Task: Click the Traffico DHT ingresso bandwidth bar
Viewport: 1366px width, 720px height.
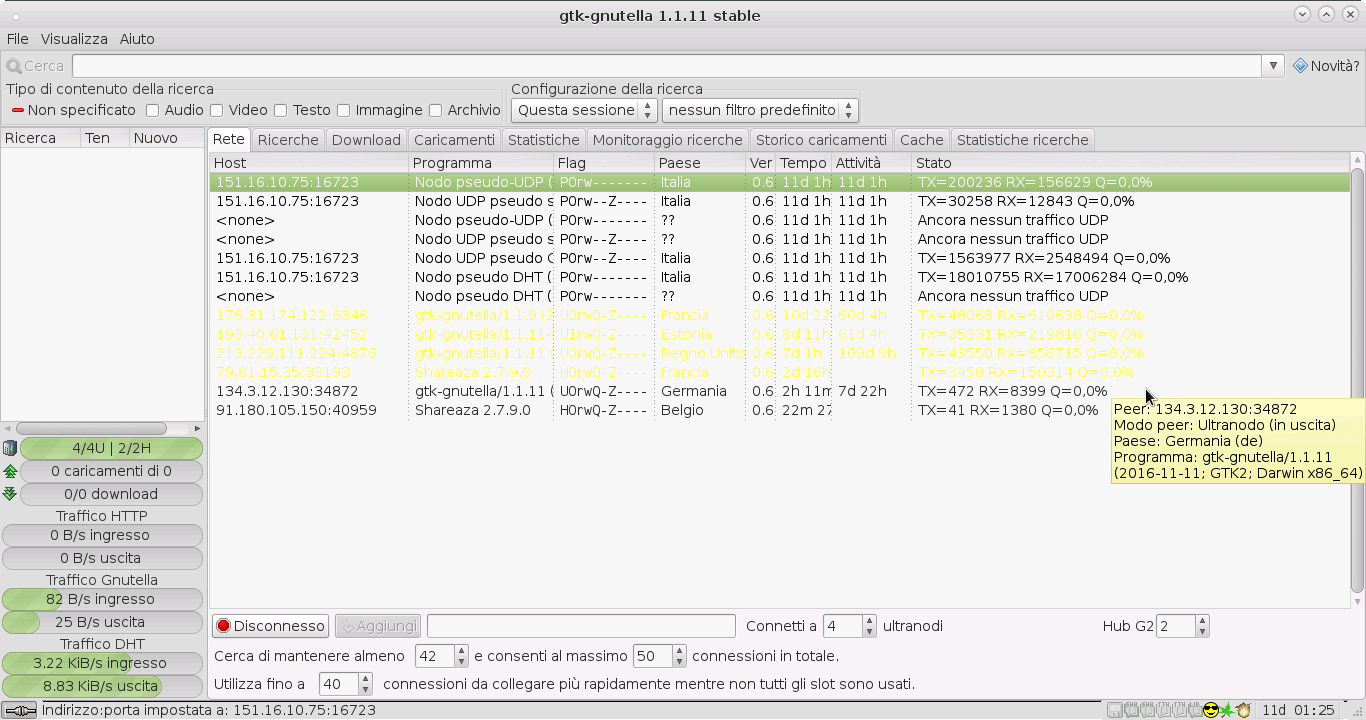Action: [x=102, y=663]
